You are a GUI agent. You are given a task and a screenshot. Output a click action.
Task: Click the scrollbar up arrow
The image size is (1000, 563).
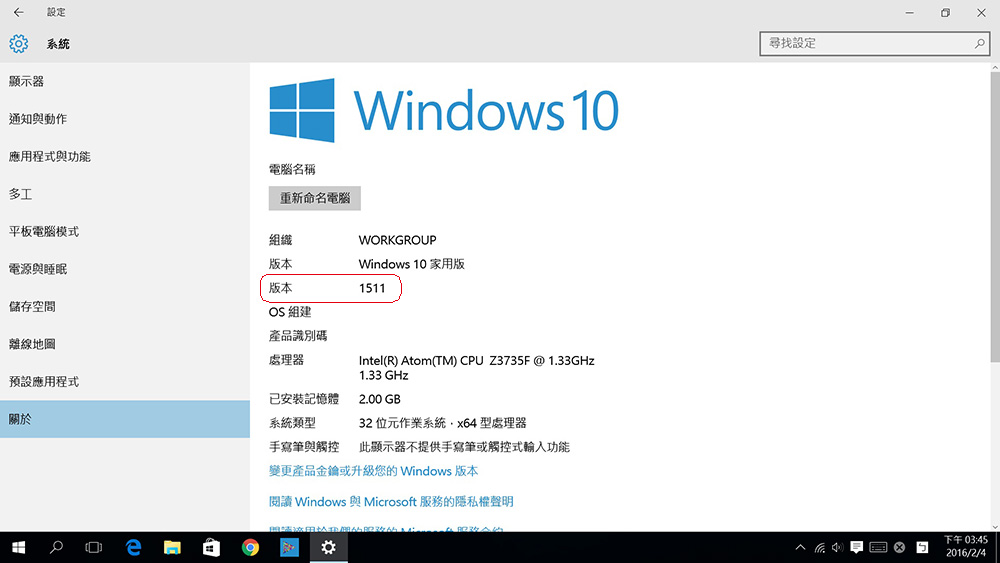click(x=995, y=67)
